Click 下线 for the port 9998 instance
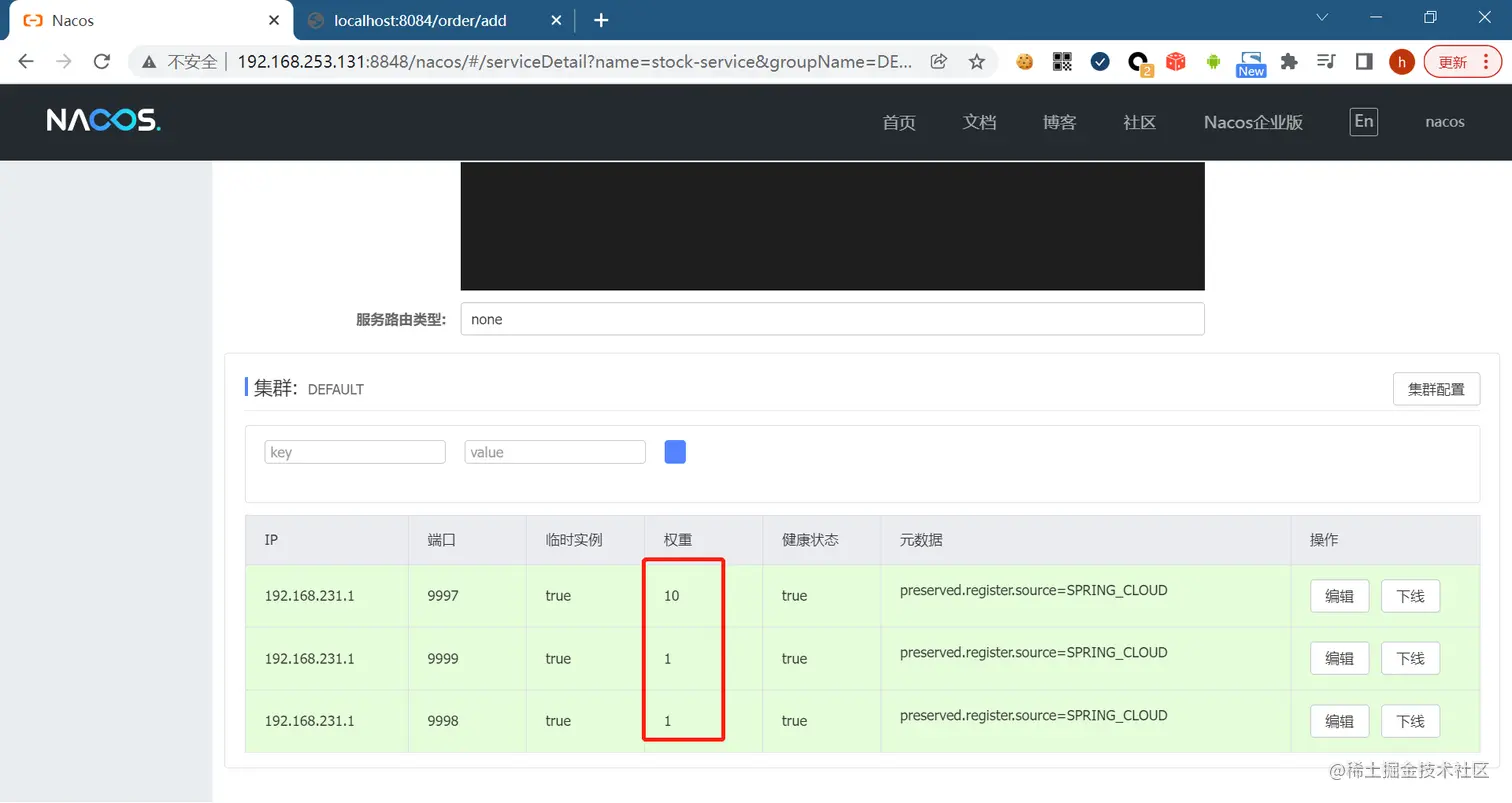The width and height of the screenshot is (1512, 803). click(x=1410, y=721)
